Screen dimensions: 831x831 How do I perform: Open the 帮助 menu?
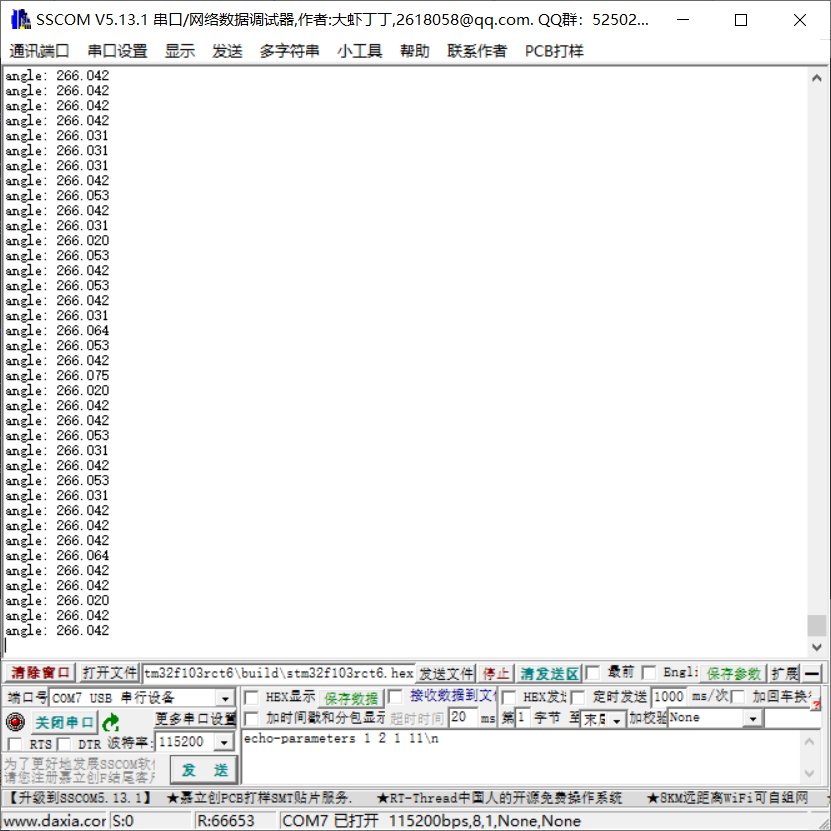(x=415, y=51)
